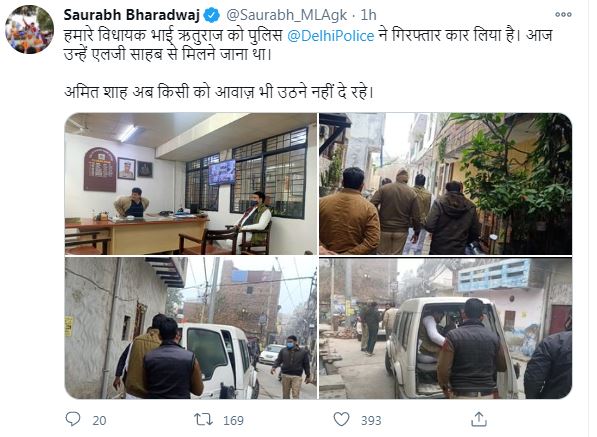View the police station office photo
This screenshot has height=437, width=597.
coord(191,183)
